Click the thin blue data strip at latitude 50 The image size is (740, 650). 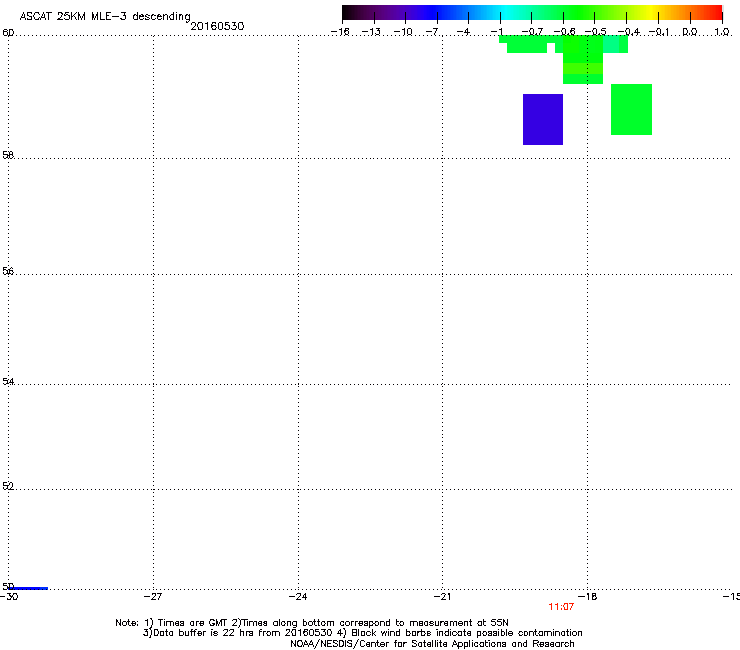pyautogui.click(x=28, y=588)
